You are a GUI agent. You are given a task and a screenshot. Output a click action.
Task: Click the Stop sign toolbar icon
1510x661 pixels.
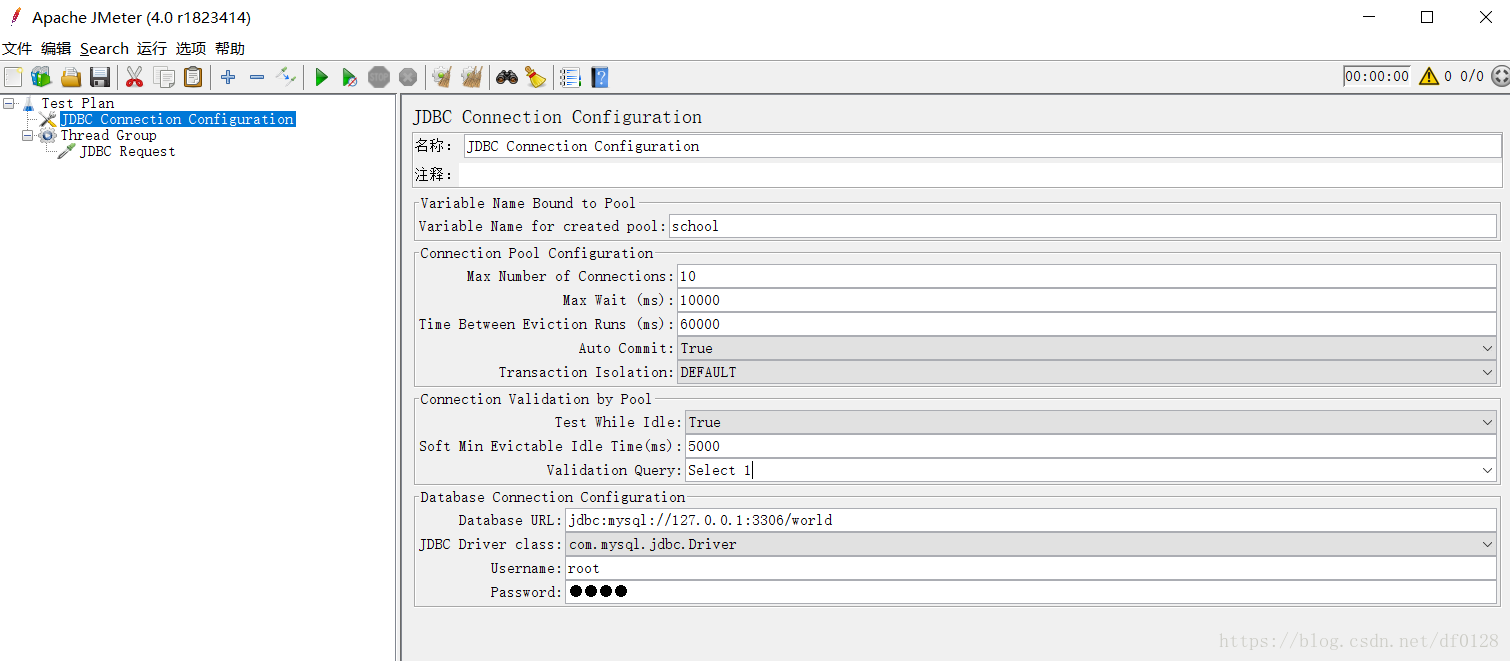[379, 77]
